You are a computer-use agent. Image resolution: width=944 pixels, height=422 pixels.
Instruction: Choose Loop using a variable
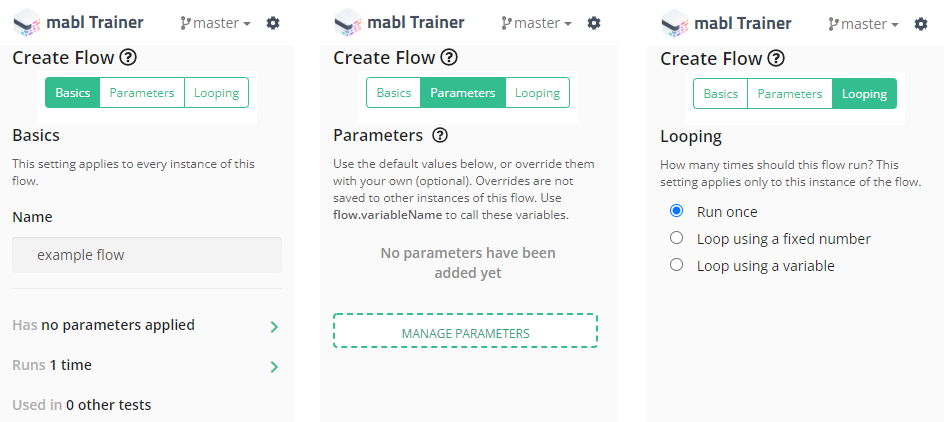click(x=676, y=265)
